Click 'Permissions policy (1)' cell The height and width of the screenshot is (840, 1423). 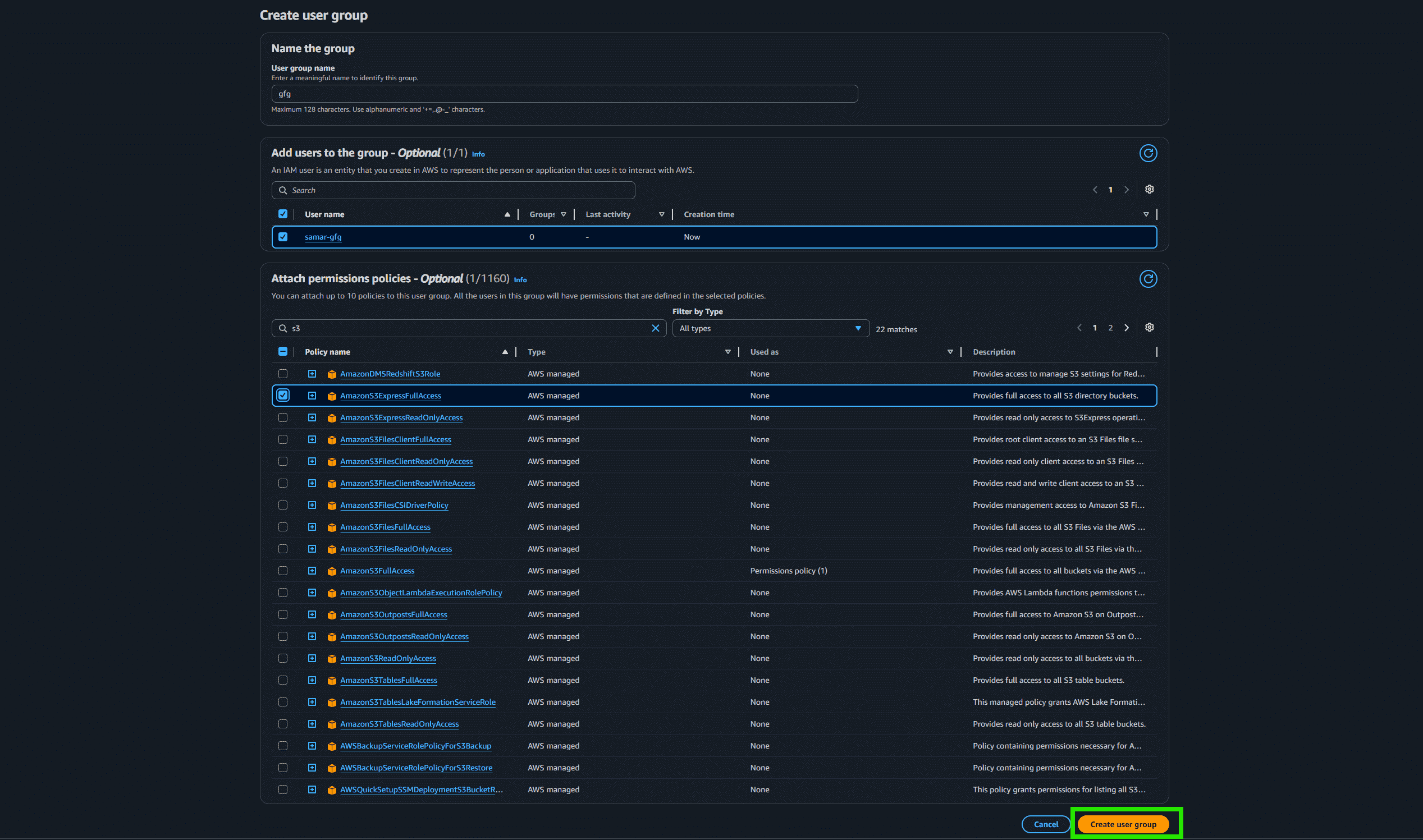coord(788,571)
